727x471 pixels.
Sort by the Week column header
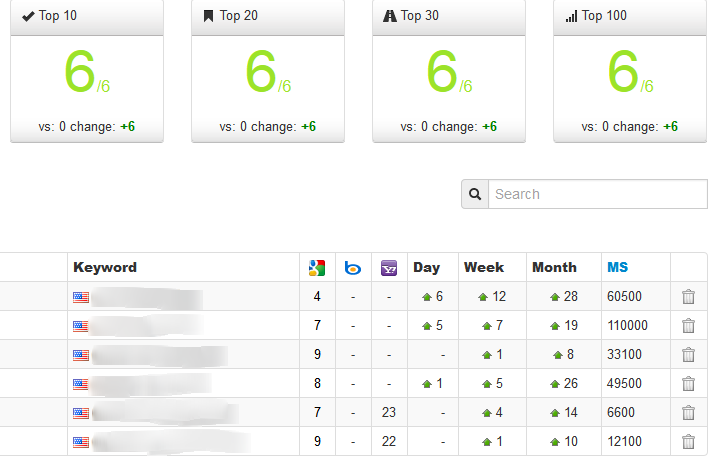click(484, 267)
